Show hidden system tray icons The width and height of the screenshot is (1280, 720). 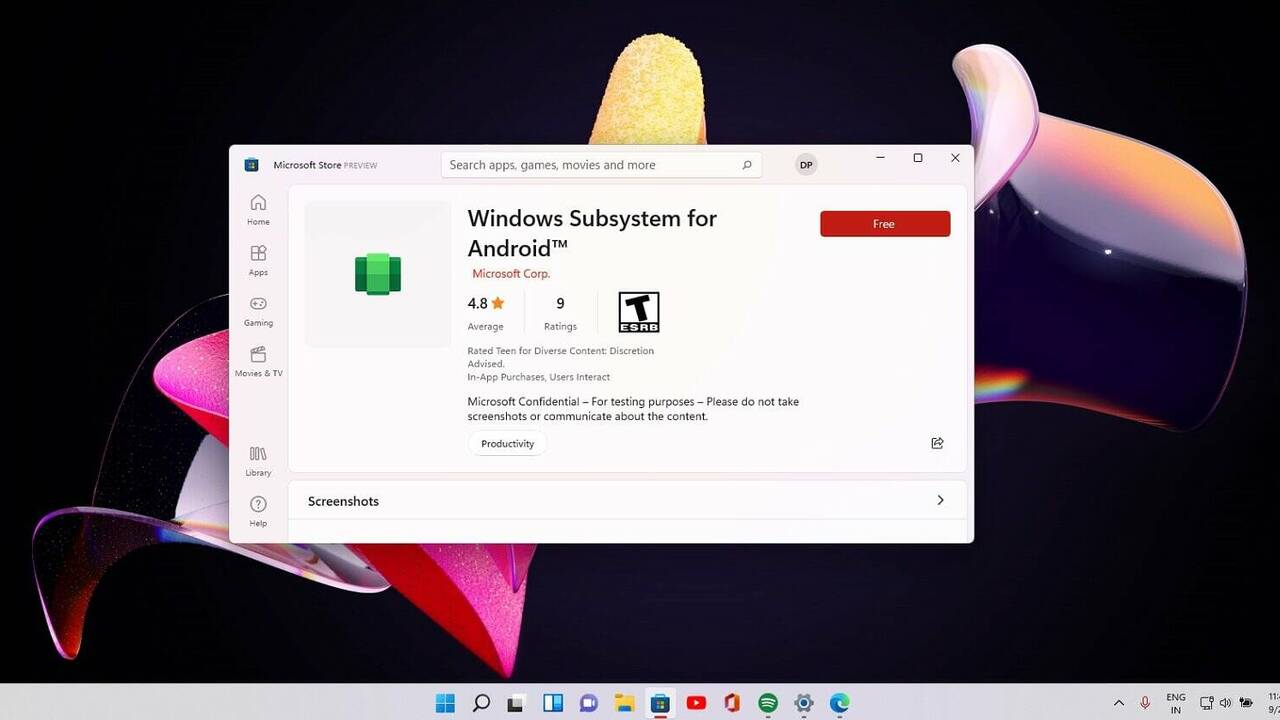(1118, 703)
